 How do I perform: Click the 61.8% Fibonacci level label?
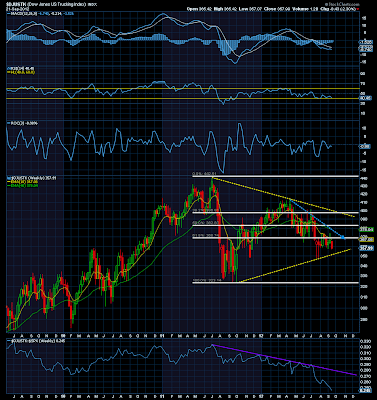tap(205, 236)
